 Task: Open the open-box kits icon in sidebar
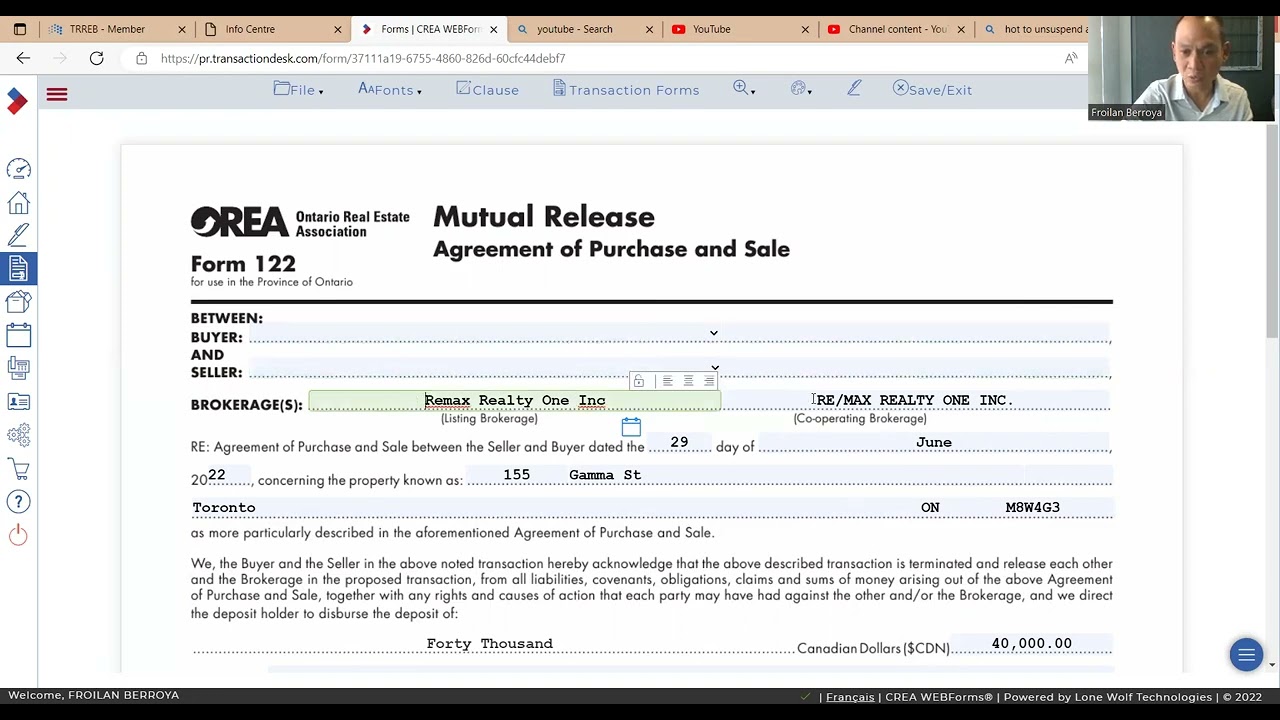click(x=18, y=301)
